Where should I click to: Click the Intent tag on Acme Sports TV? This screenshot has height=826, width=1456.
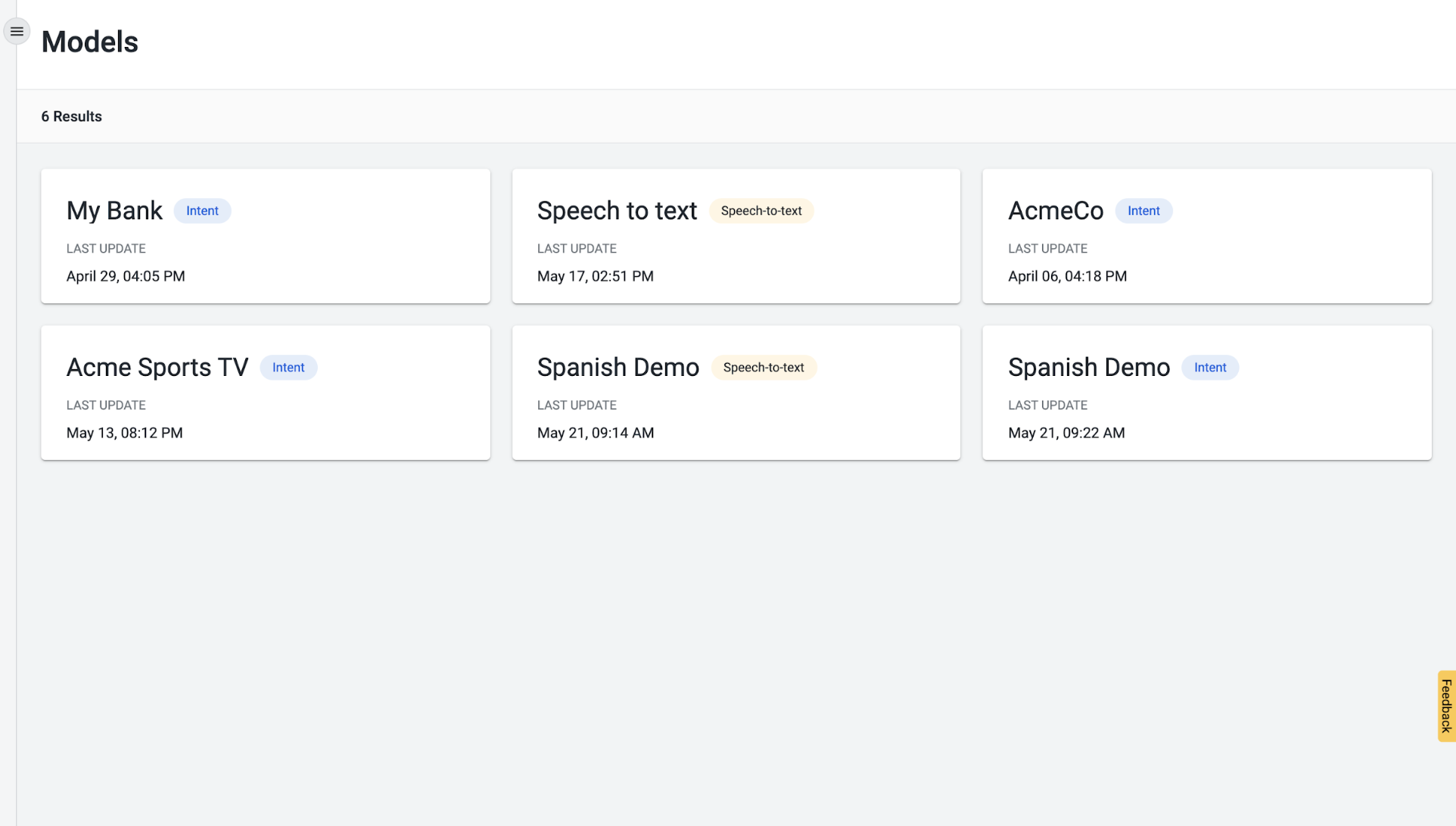tap(288, 368)
